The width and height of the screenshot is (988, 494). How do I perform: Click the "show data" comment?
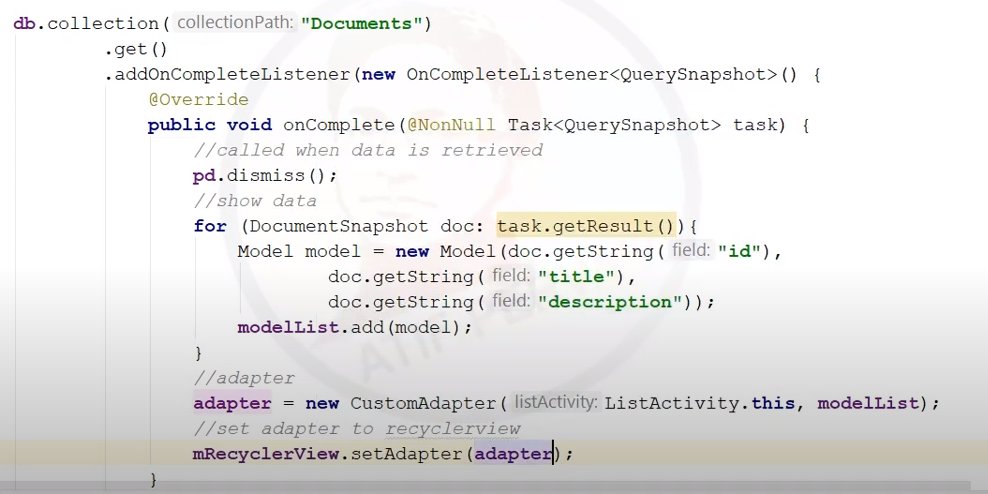255,201
